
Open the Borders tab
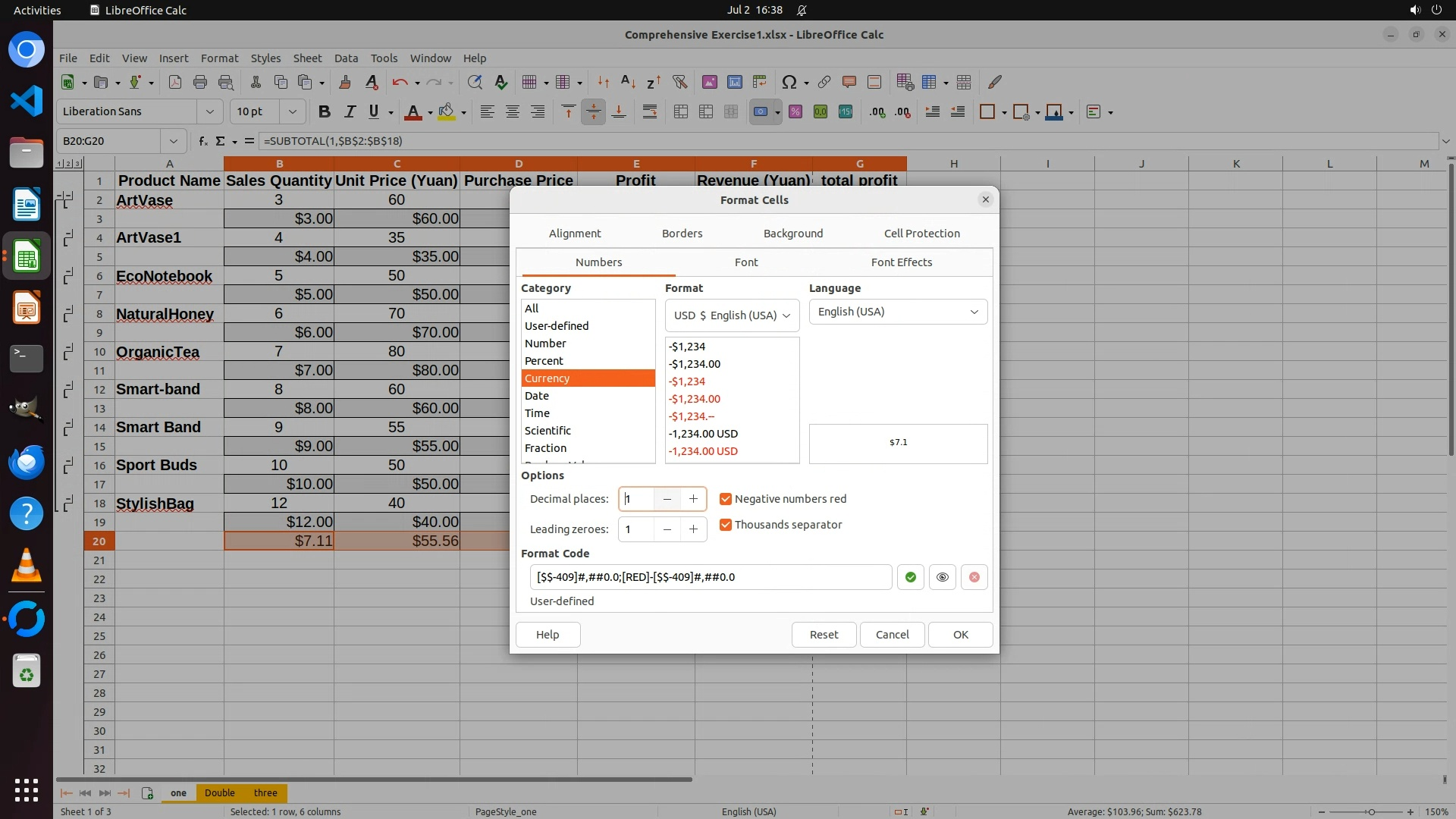(x=682, y=234)
